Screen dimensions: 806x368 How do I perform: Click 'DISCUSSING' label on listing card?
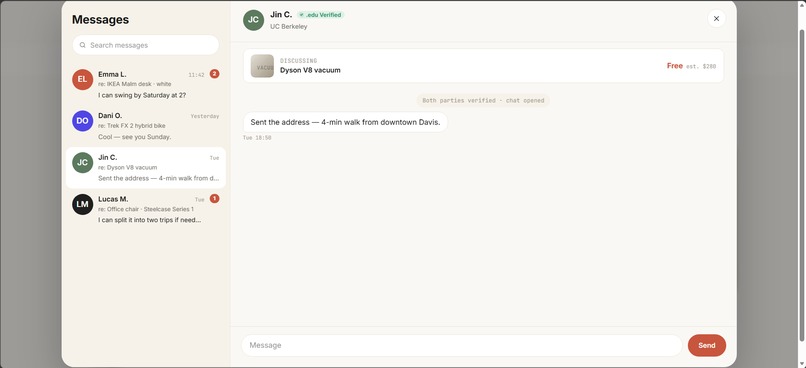pos(299,61)
